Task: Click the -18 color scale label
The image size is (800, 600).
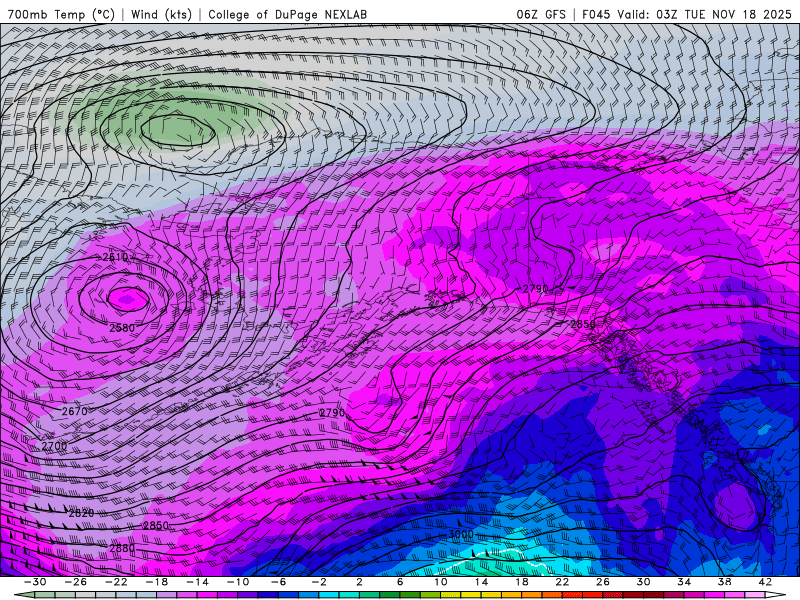Action: click(x=157, y=582)
